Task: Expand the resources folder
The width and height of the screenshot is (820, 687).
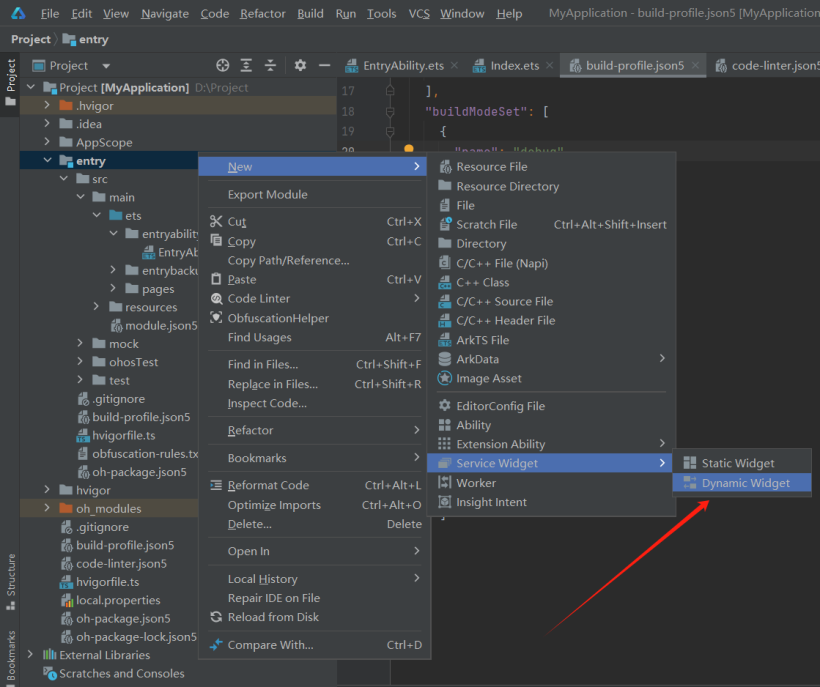Action: 96,307
